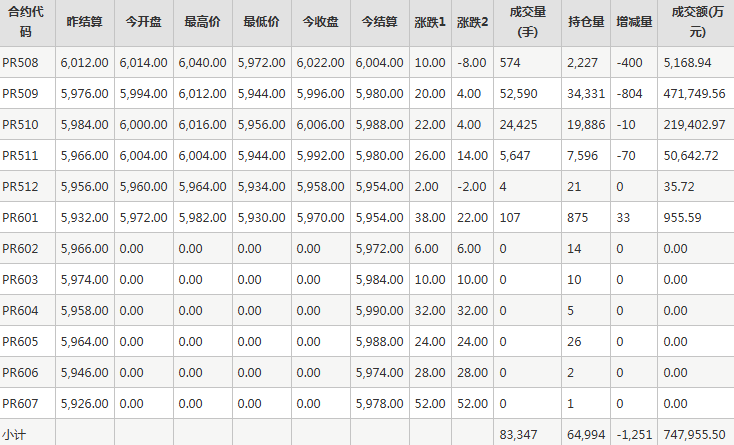Click the 涨跌1 column header
This screenshot has height=445, width=734.
[x=430, y=22]
